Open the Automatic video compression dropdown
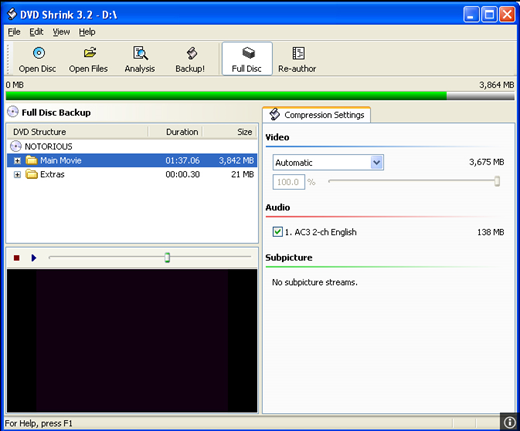This screenshot has width=520, height=431. pyautogui.click(x=377, y=163)
